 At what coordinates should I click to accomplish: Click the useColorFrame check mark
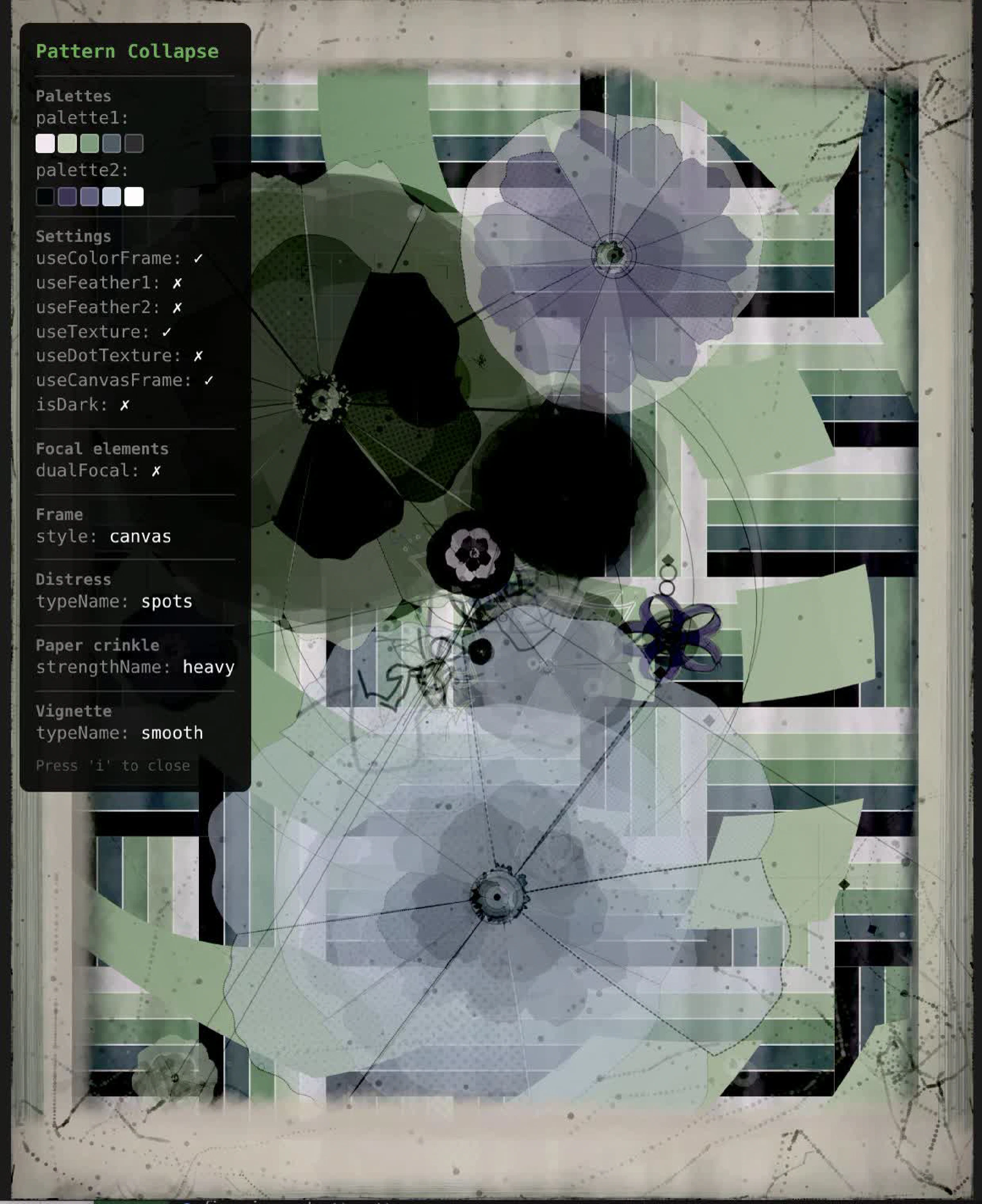pyautogui.click(x=198, y=258)
